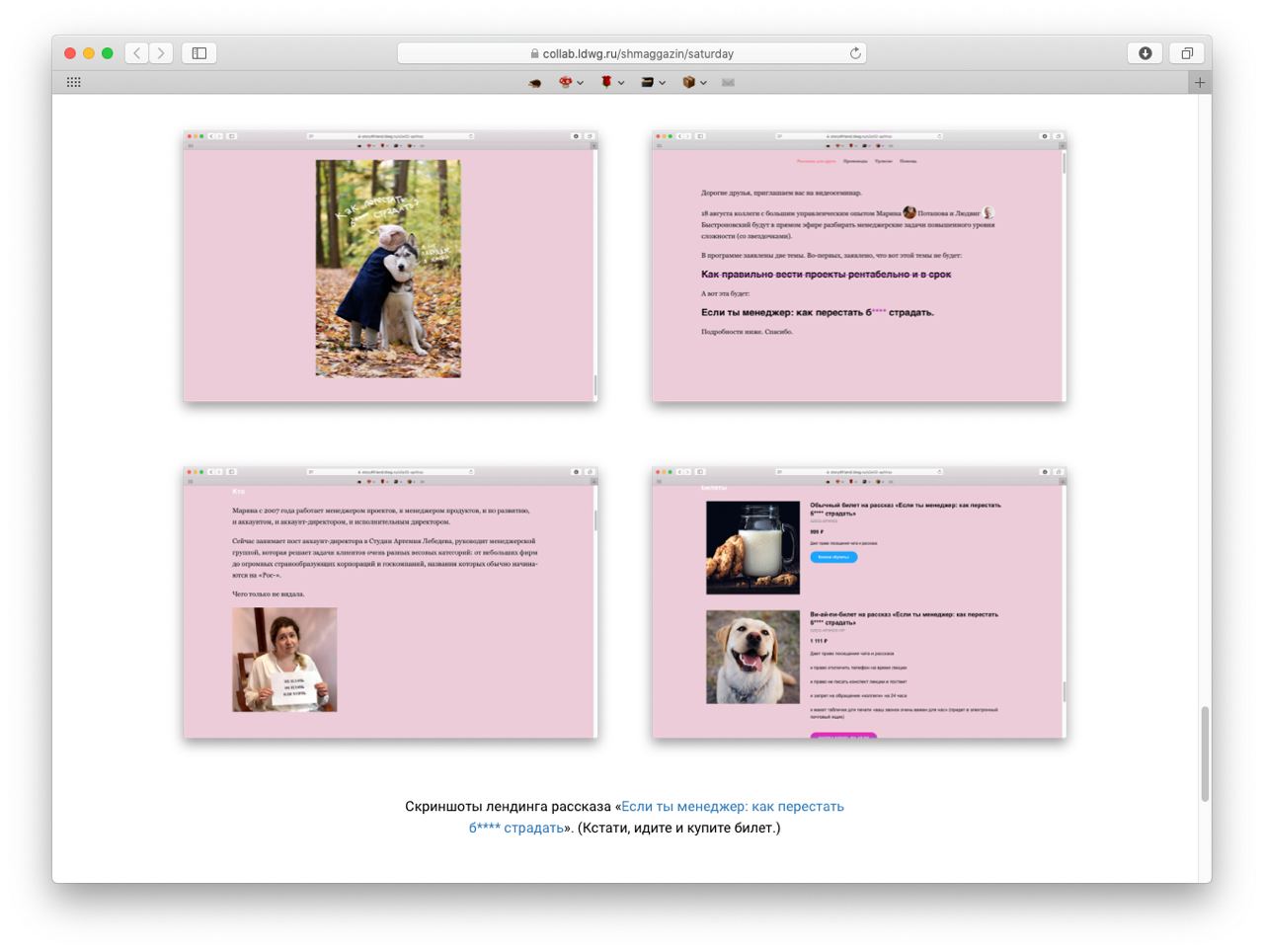Open the Safari downloads list
Screen dimensions: 1264x952
coord(1145,53)
